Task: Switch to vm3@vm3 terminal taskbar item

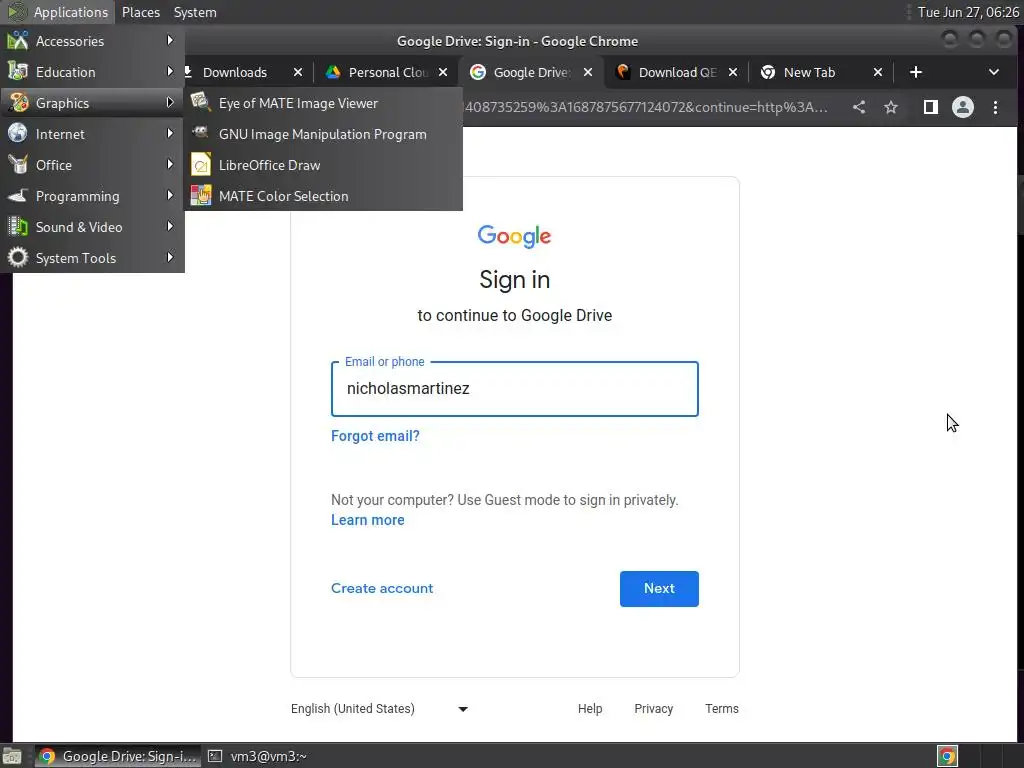Action: coord(257,756)
